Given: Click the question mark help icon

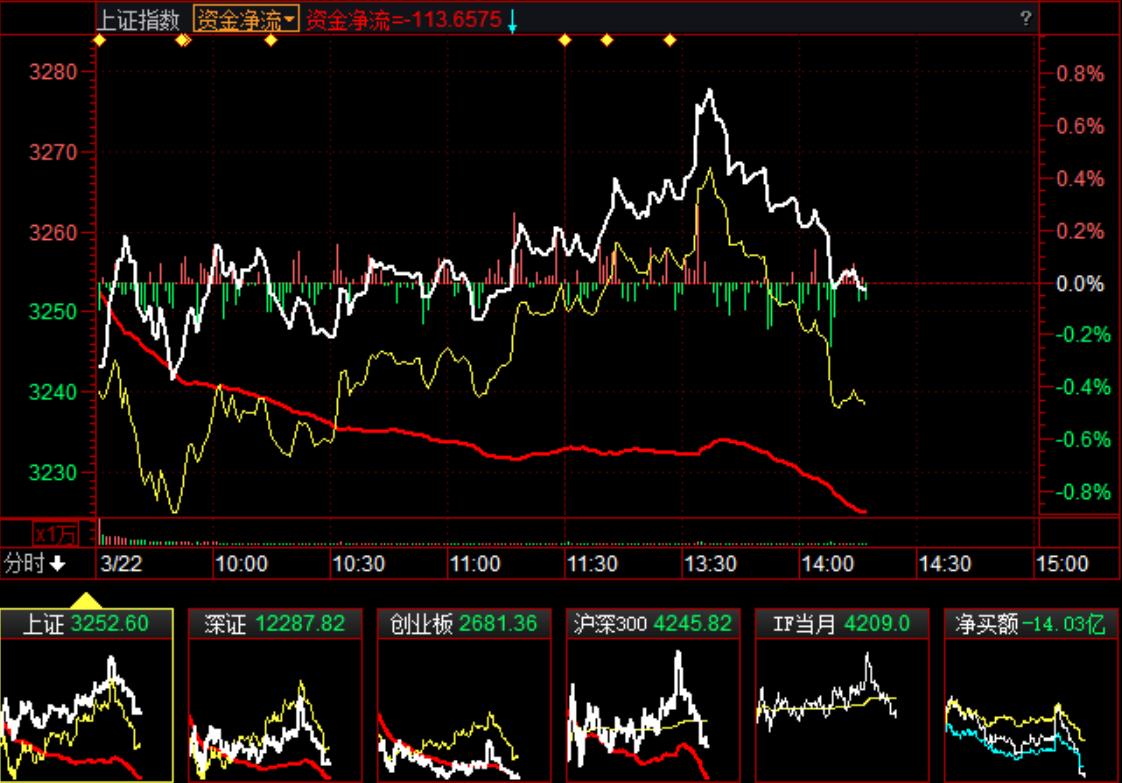Looking at the screenshot, I should [x=1025, y=19].
